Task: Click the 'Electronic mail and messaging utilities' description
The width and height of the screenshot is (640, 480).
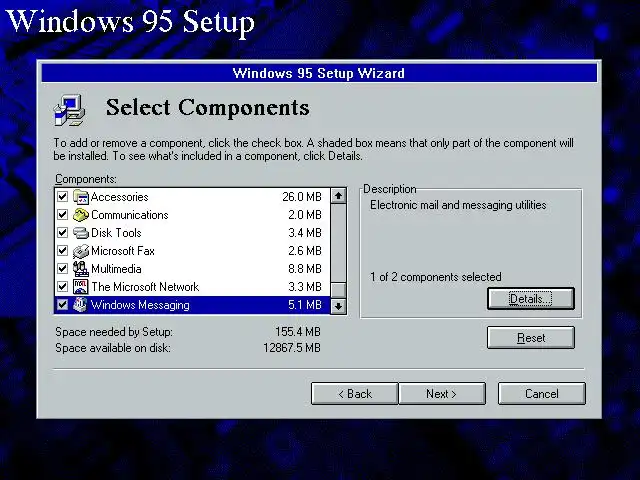Action: point(458,205)
